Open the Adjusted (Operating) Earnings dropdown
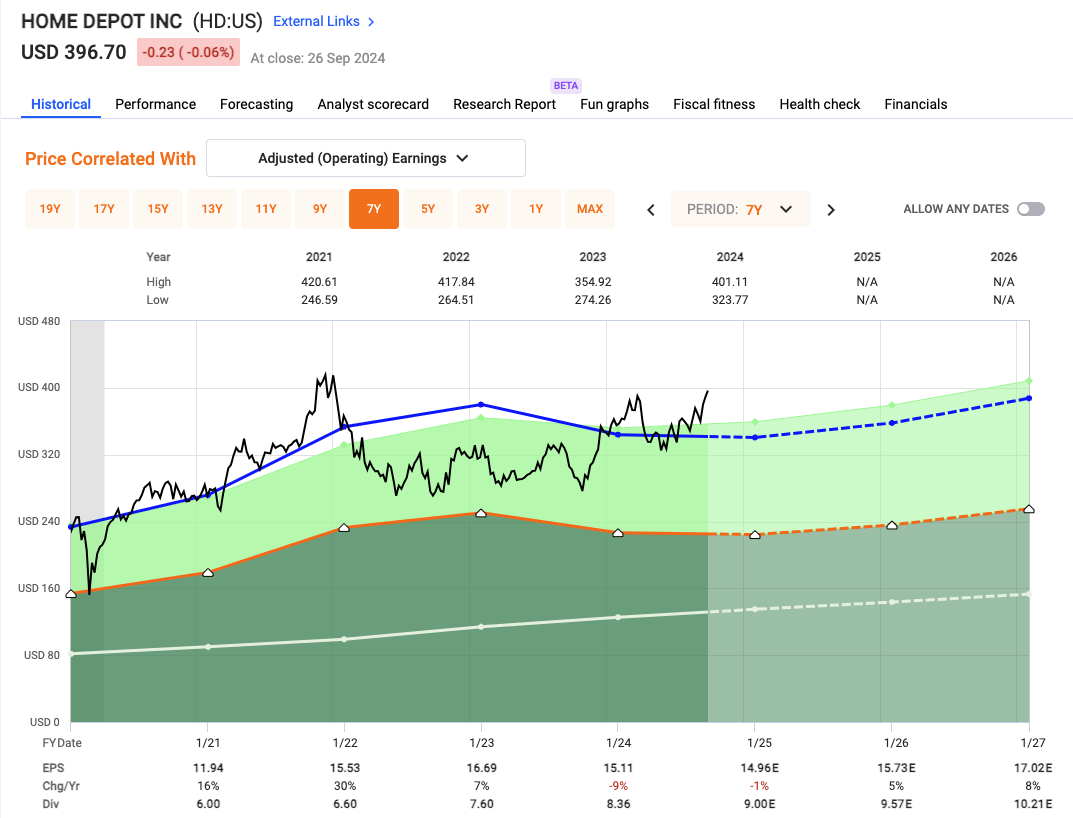The height and width of the screenshot is (818, 1073). (365, 158)
